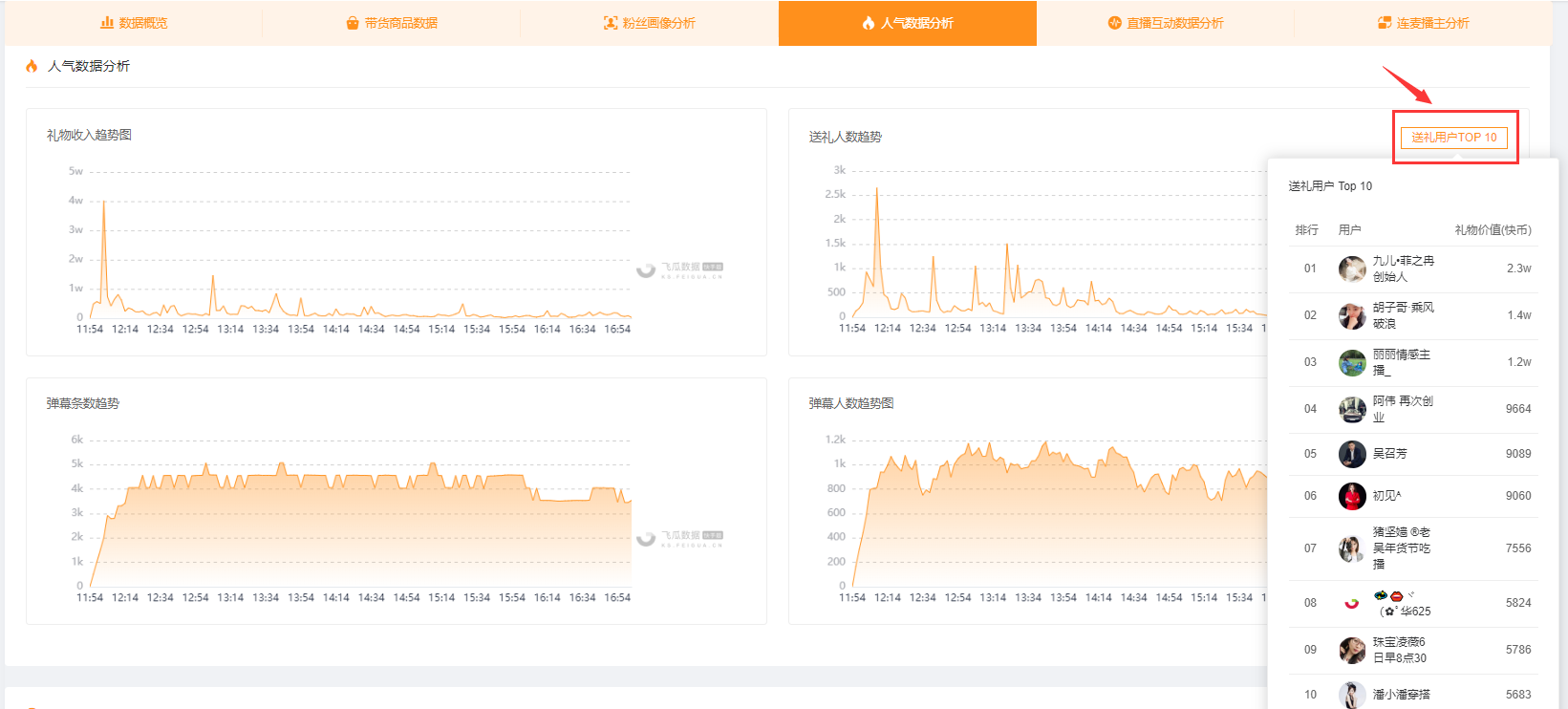Open the 粉丝画像分析 tab
1568x709 pixels.
(650, 23)
